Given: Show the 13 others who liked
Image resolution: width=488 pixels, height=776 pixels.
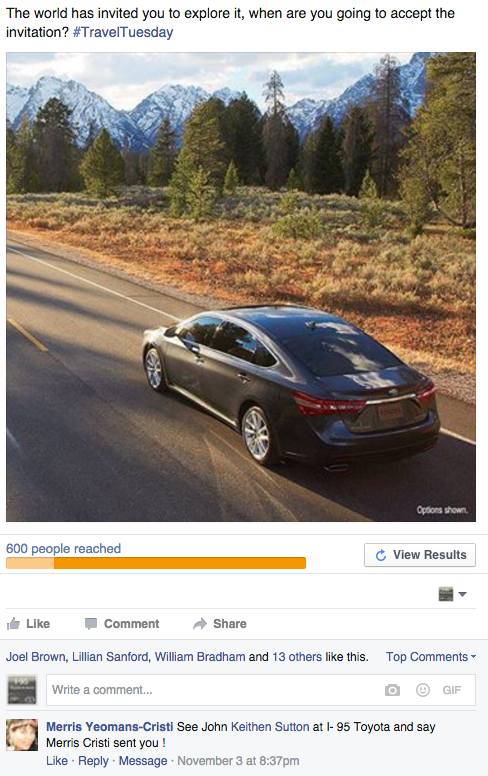Looking at the screenshot, I should point(297,657).
